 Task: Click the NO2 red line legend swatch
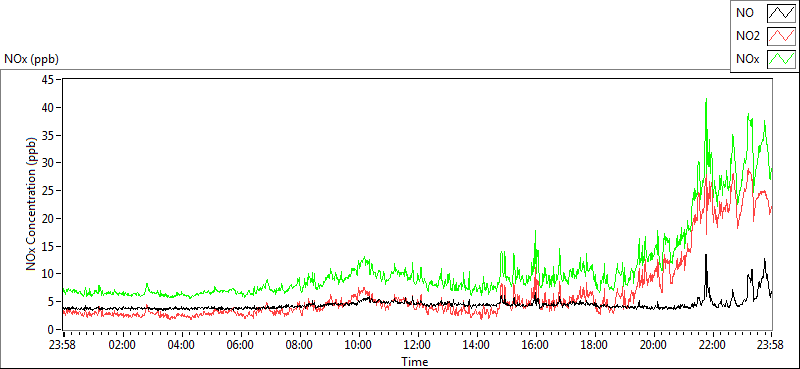coord(781,37)
